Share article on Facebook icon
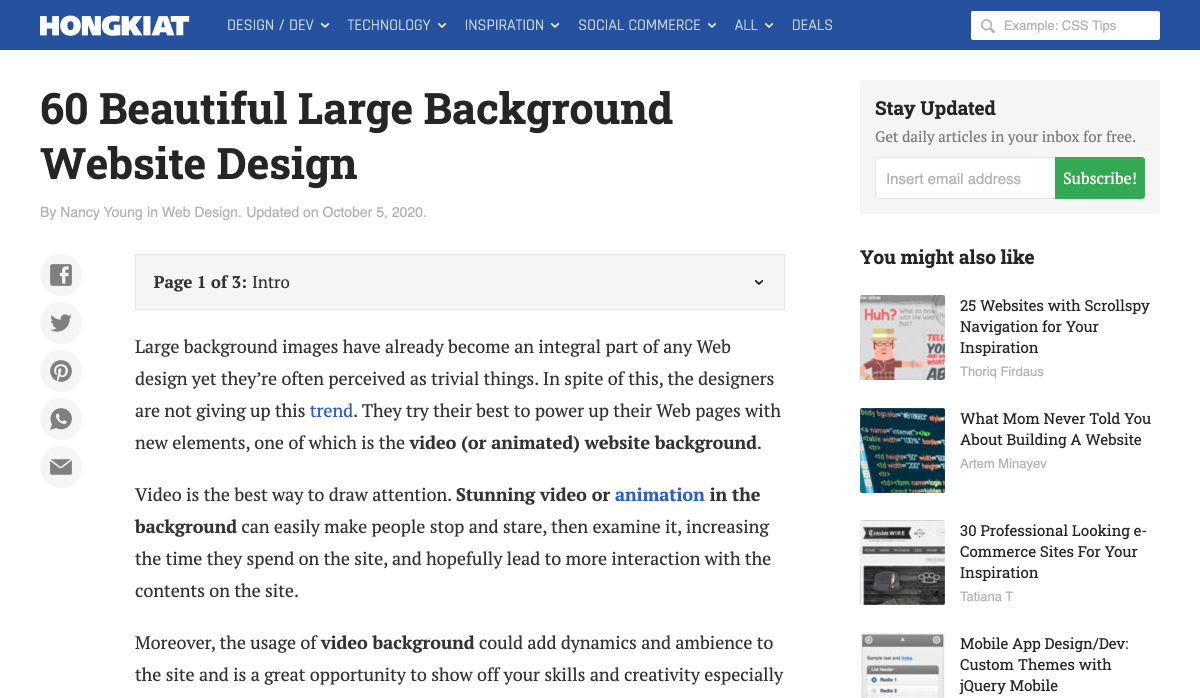 coord(61,275)
